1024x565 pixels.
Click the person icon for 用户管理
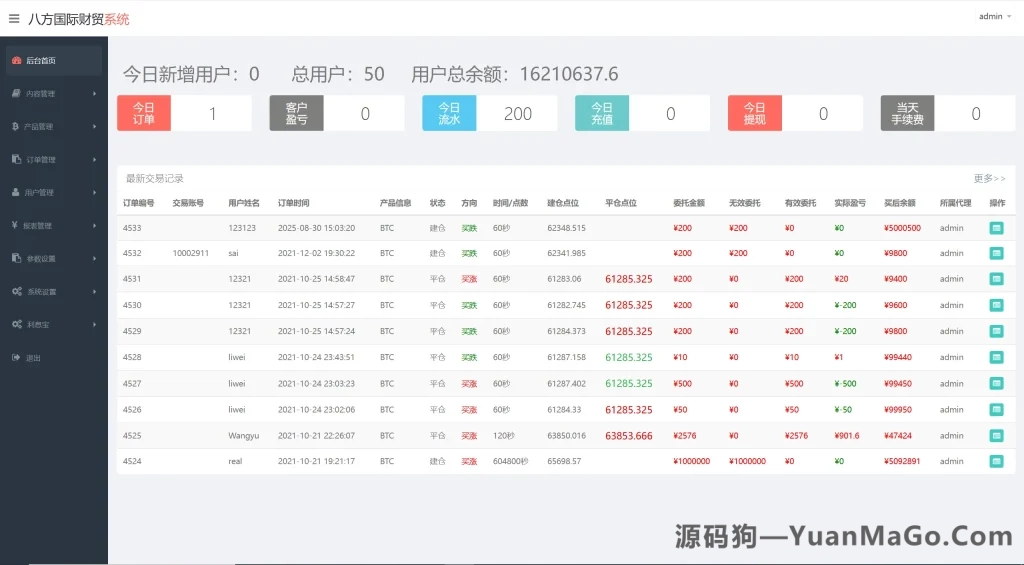16,192
